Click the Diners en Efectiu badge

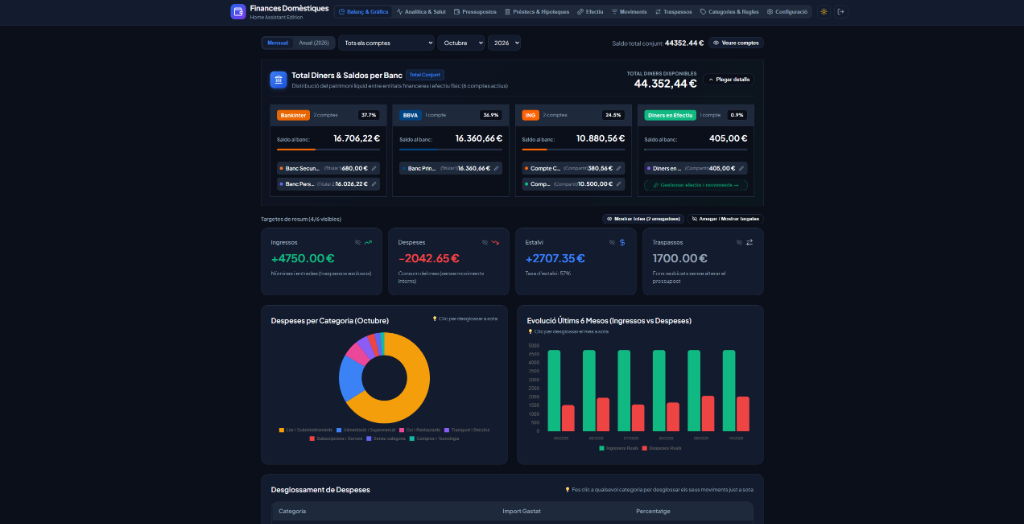point(670,115)
